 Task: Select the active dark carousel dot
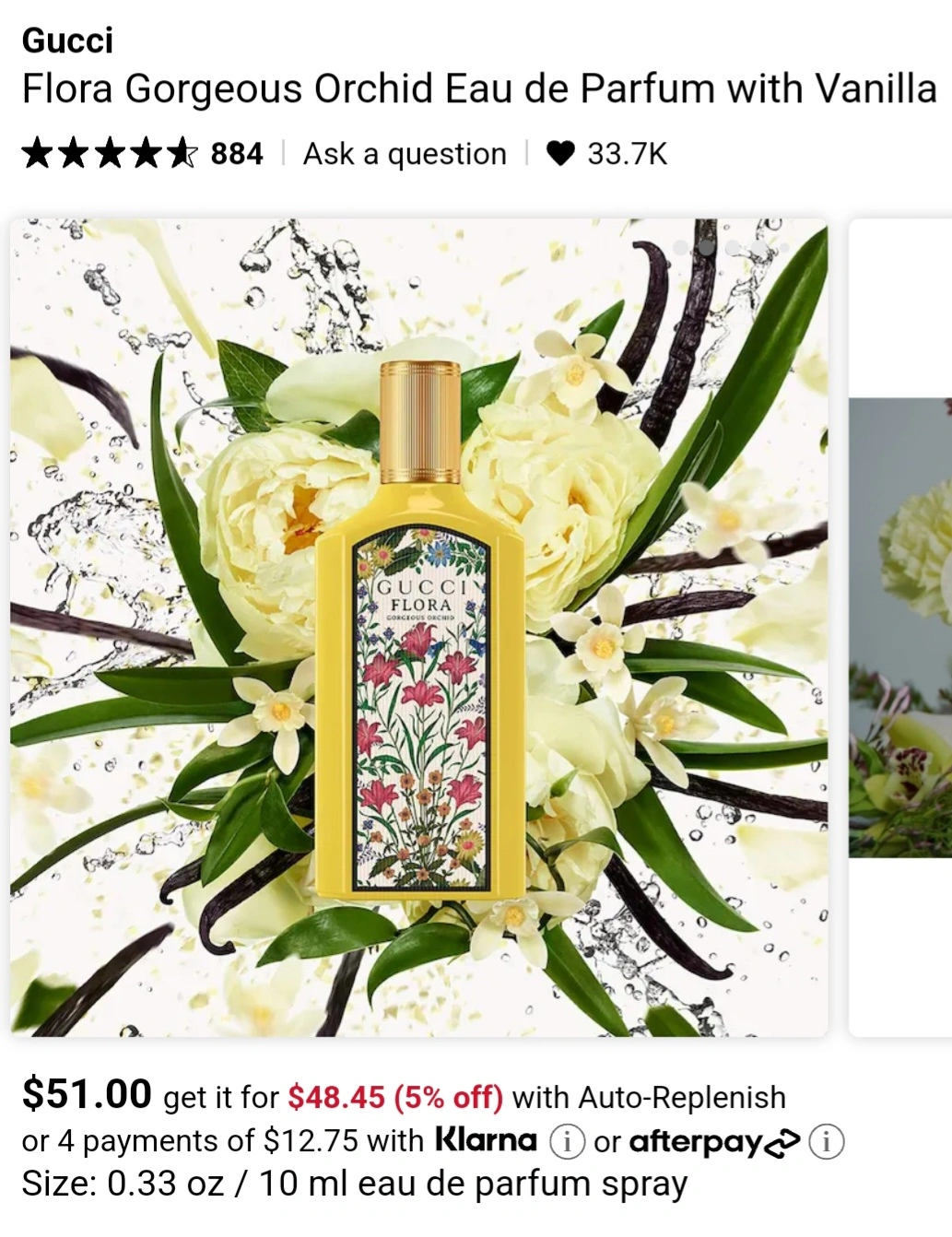pos(707,247)
